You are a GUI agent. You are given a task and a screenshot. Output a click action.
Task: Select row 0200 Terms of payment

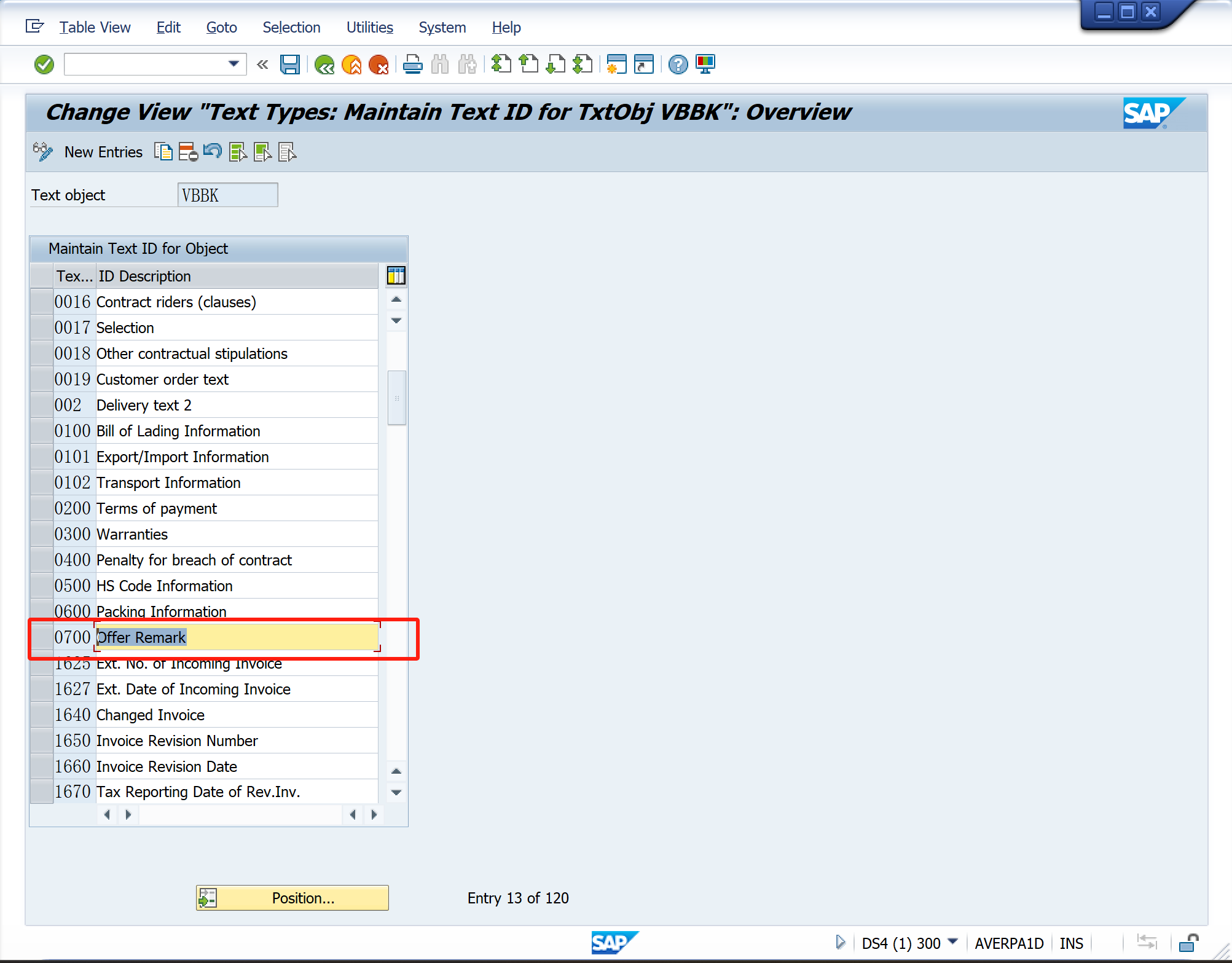click(x=42, y=508)
